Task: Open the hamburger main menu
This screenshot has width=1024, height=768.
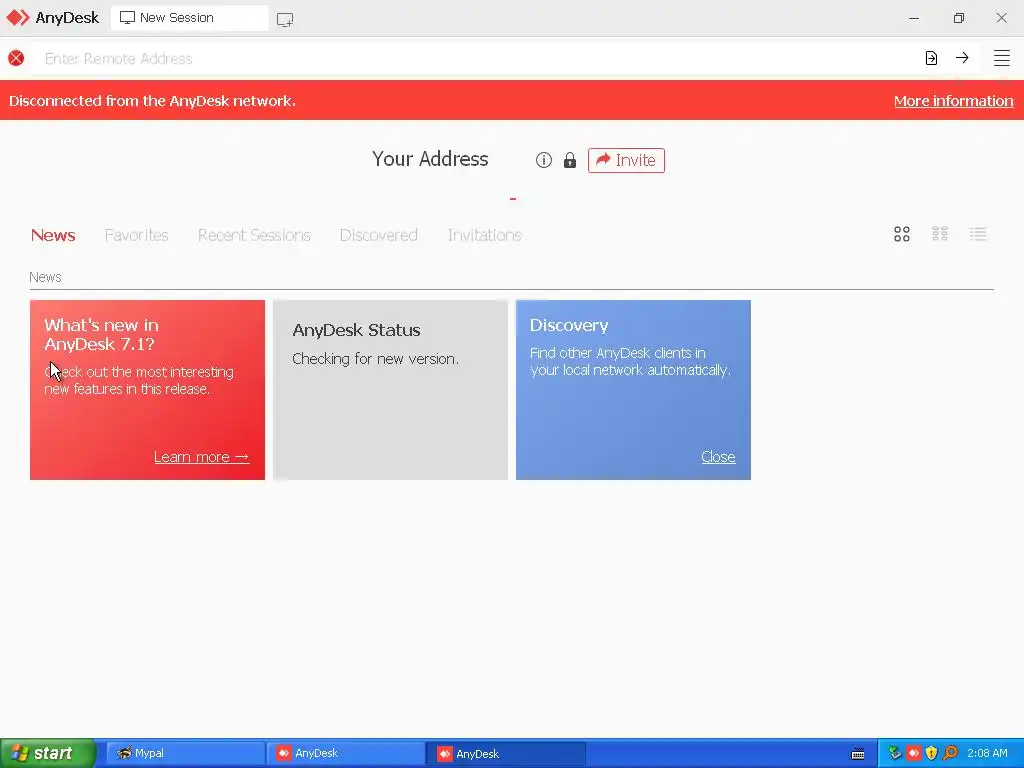Action: [x=1001, y=58]
